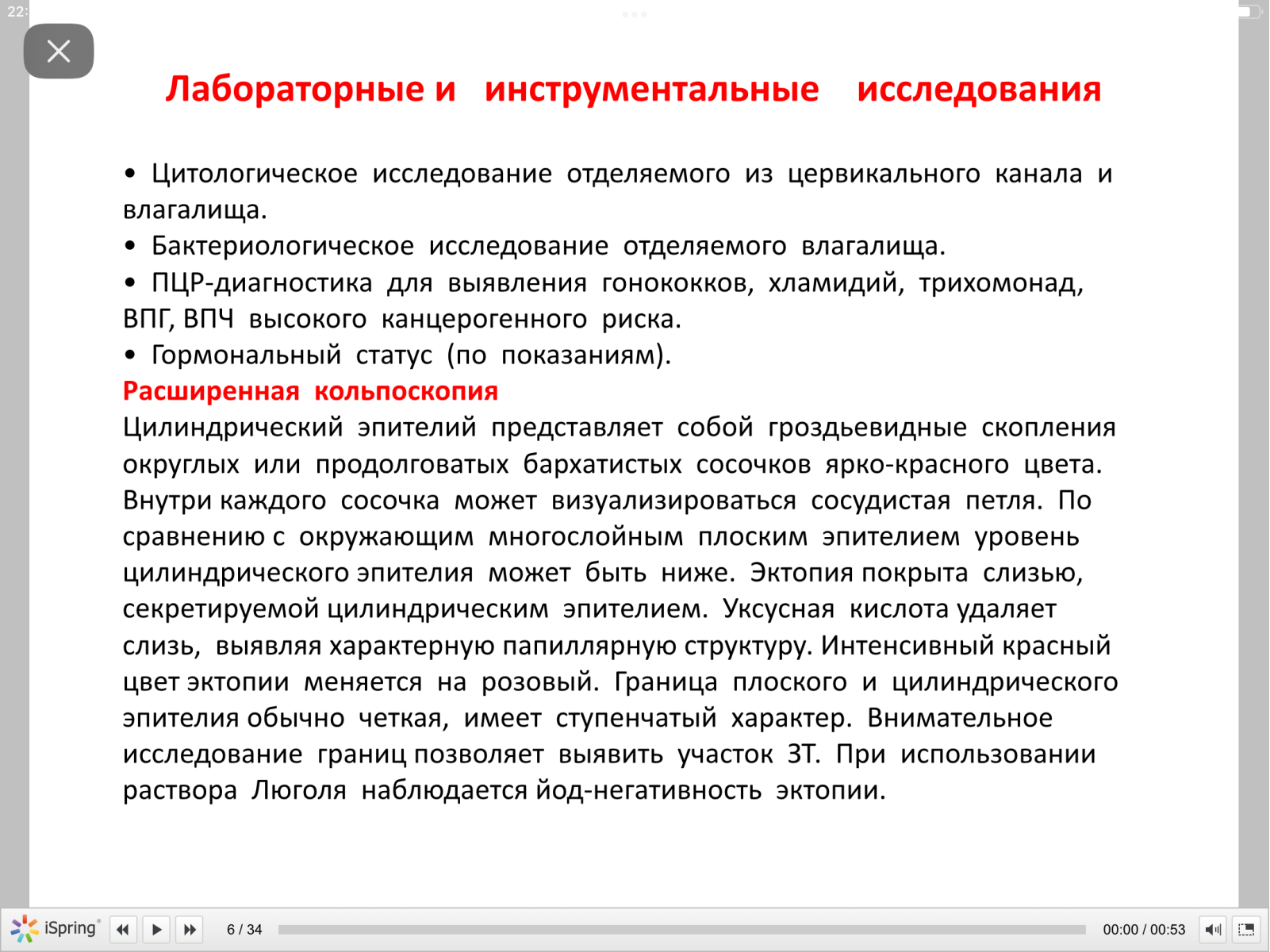The image size is (1270, 952).
Task: Click the slide progress bar
Action: (681, 929)
